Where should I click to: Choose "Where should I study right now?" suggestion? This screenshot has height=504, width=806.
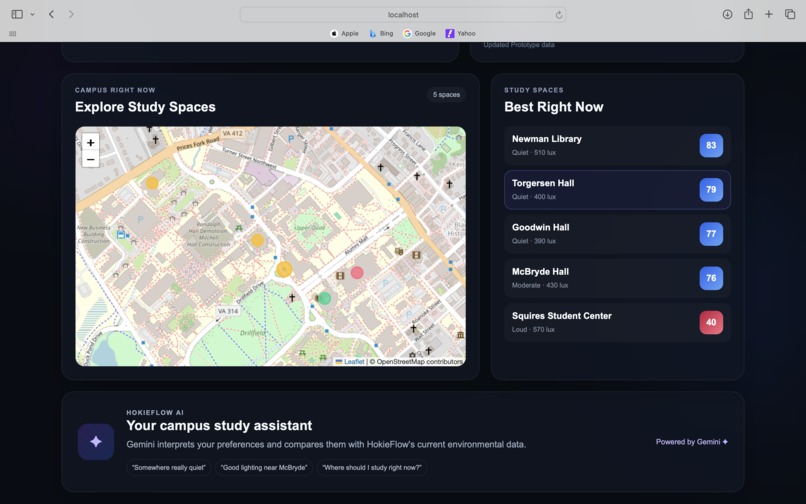click(x=372, y=467)
